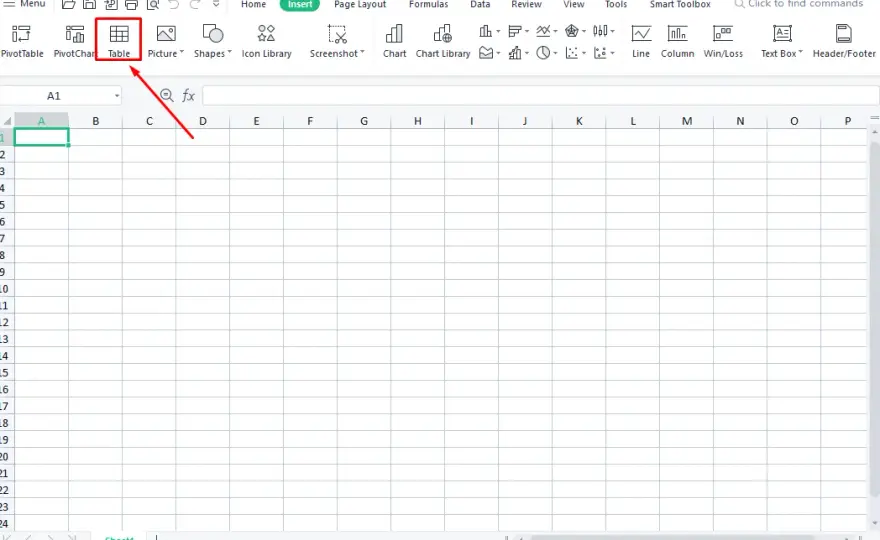
Task: Insert a Text Box
Action: pyautogui.click(x=782, y=42)
